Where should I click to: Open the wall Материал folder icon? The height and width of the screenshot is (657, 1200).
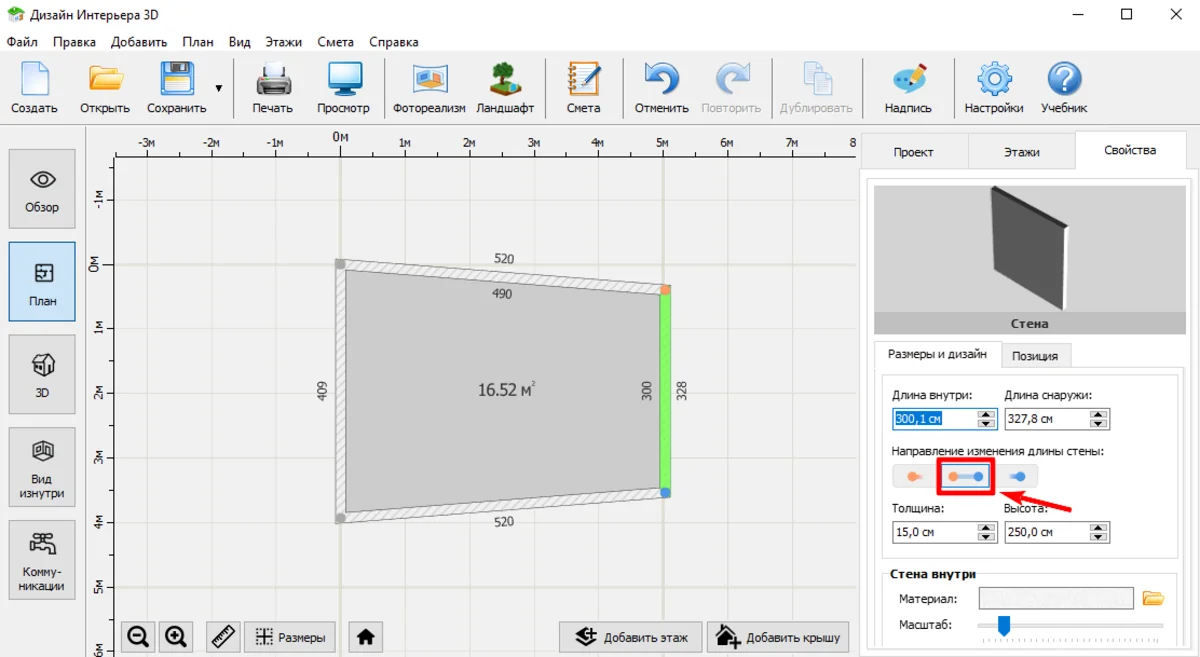point(1153,598)
